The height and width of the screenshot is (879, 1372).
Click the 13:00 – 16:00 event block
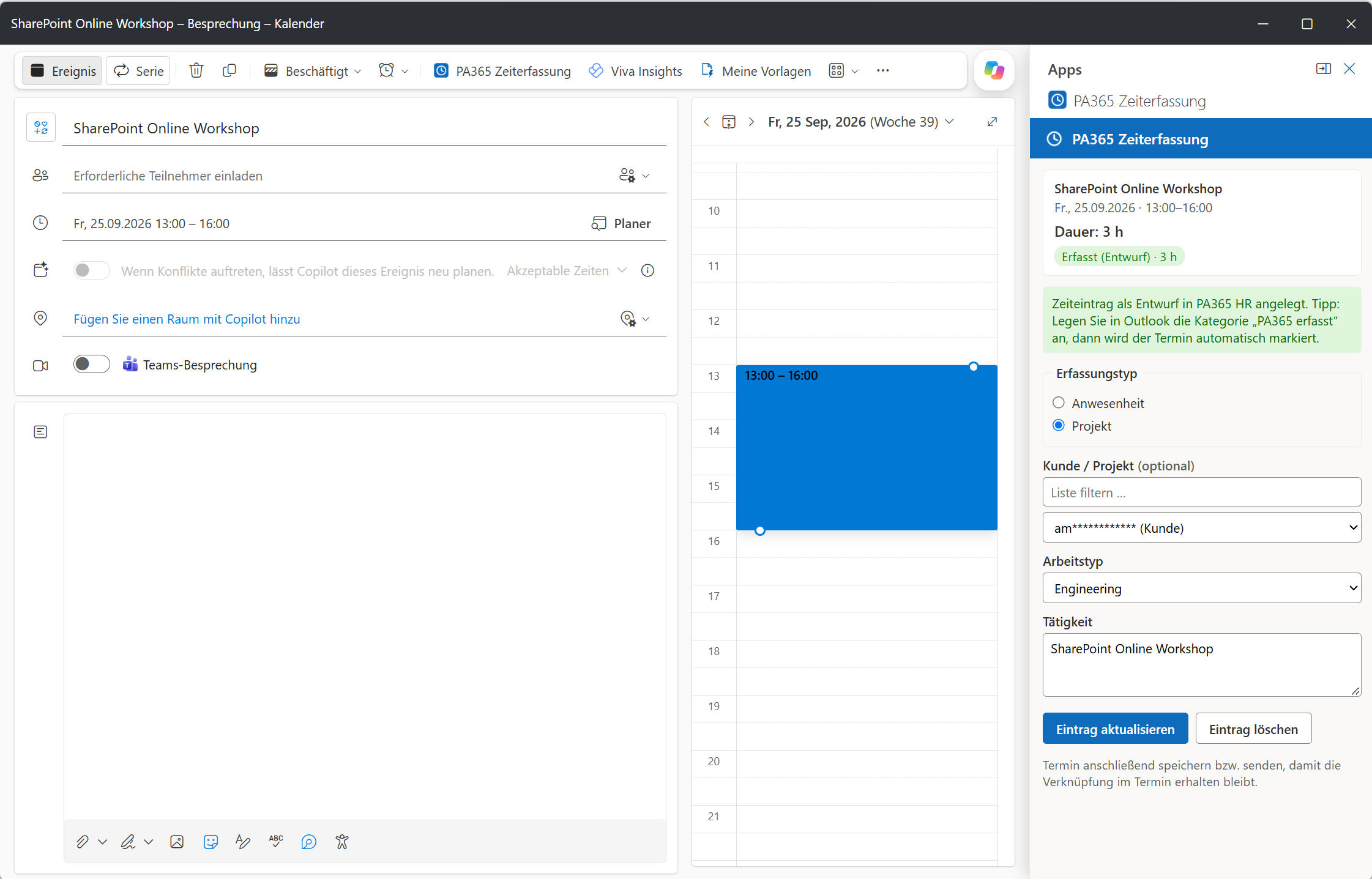point(867,448)
